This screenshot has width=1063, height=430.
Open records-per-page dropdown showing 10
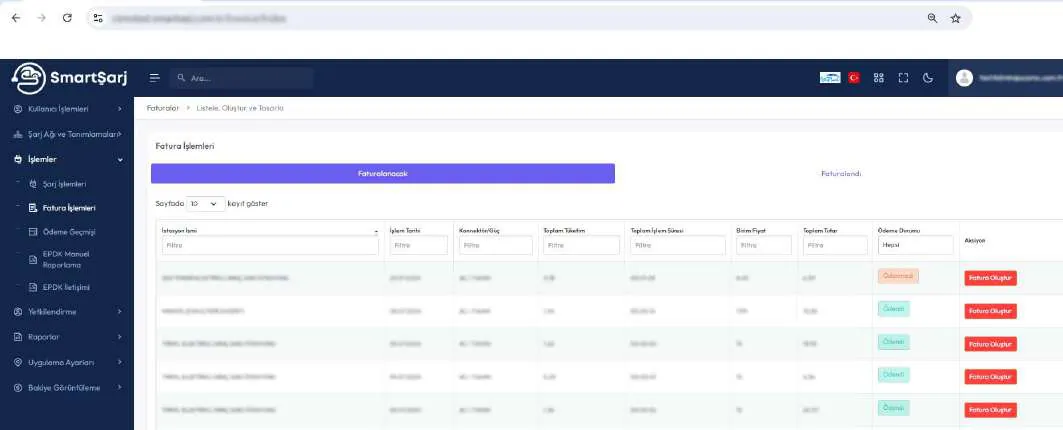pyautogui.click(x=205, y=203)
